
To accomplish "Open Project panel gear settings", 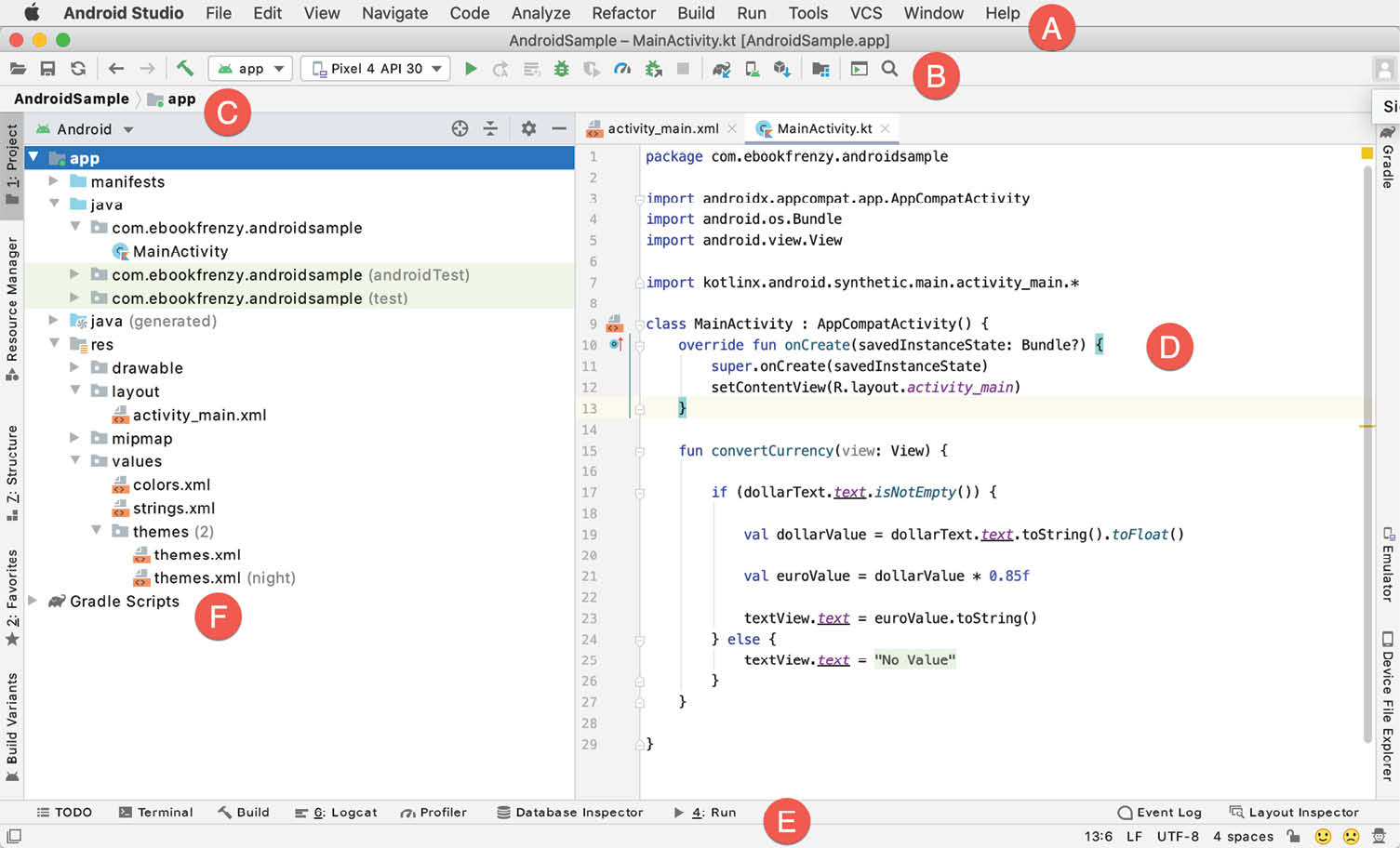I will 528,129.
